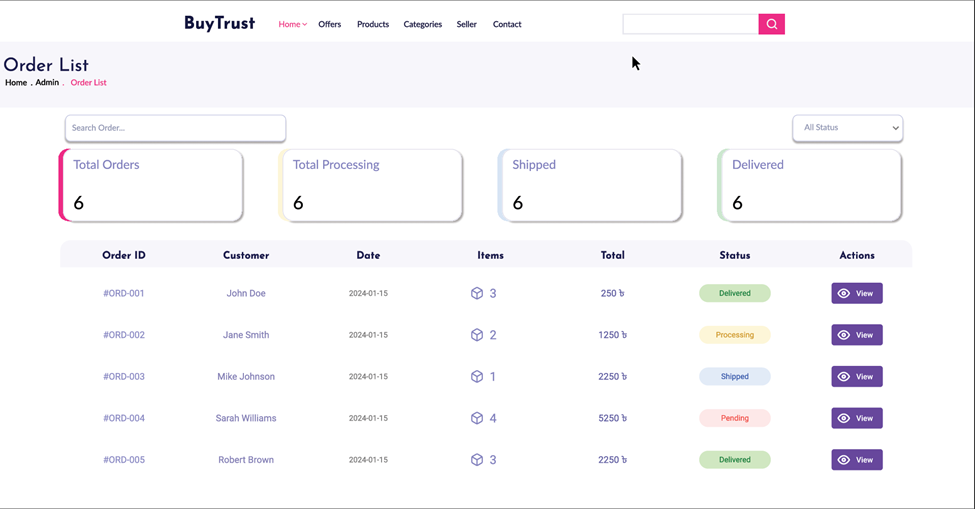
Task: Click the eye icon for order #ORD-001
Action: tap(844, 293)
